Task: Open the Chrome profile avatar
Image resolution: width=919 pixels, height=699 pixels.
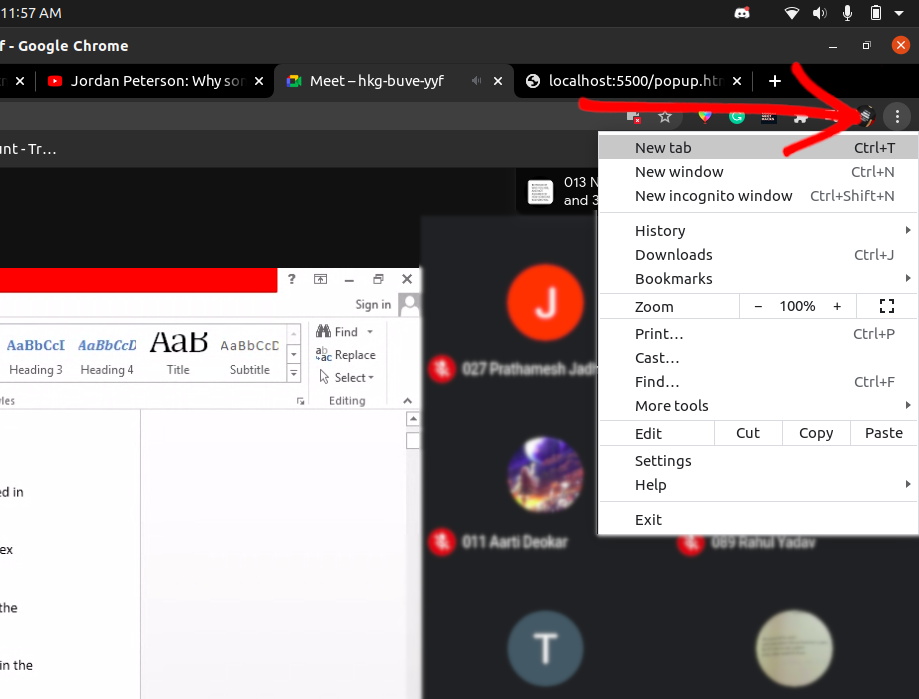Action: coord(865,117)
